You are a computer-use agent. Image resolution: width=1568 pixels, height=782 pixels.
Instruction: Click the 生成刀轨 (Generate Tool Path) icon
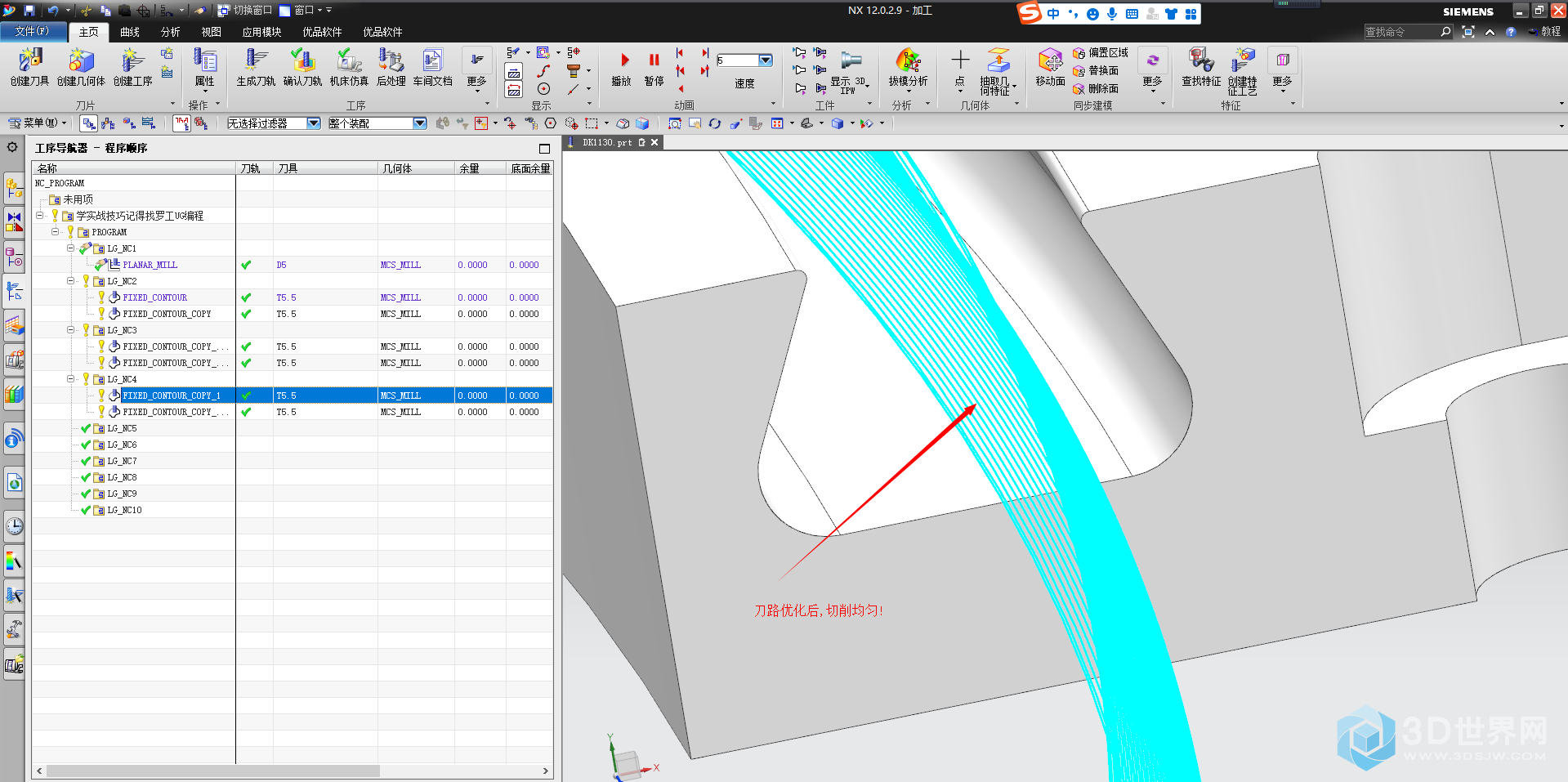coord(256,66)
